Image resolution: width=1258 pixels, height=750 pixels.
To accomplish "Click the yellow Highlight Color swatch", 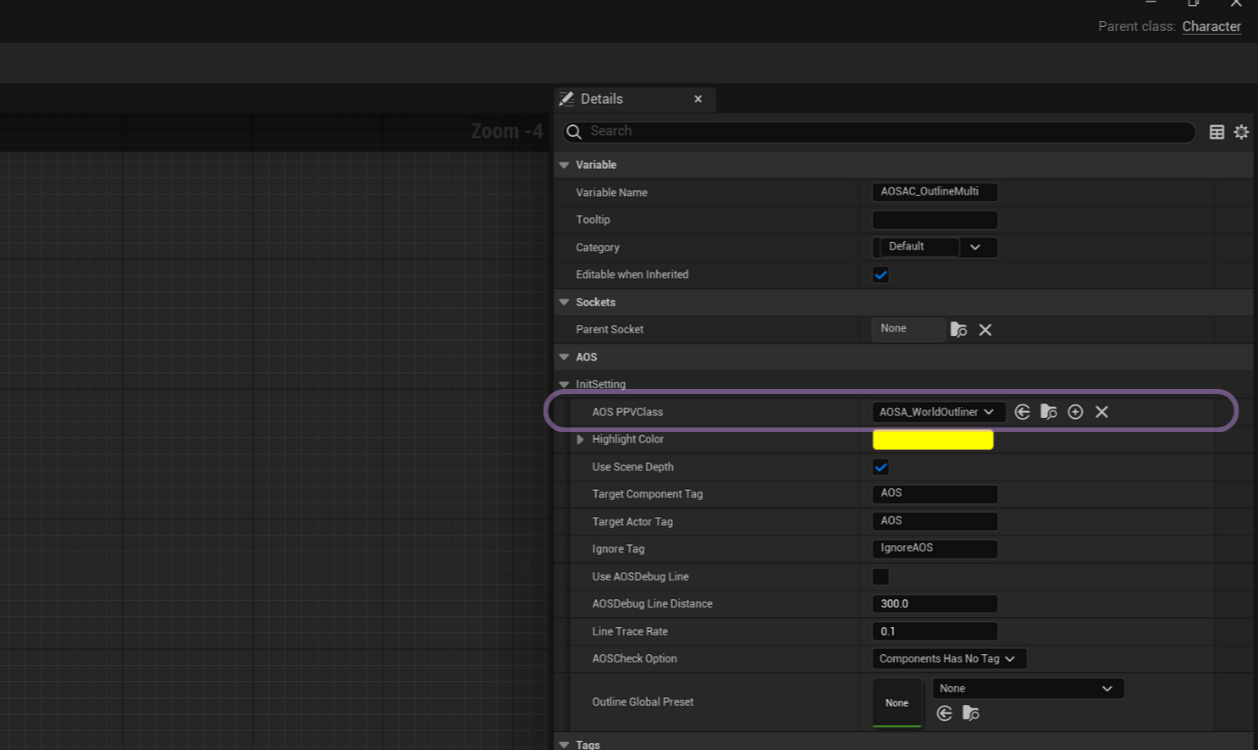I will 933,440.
